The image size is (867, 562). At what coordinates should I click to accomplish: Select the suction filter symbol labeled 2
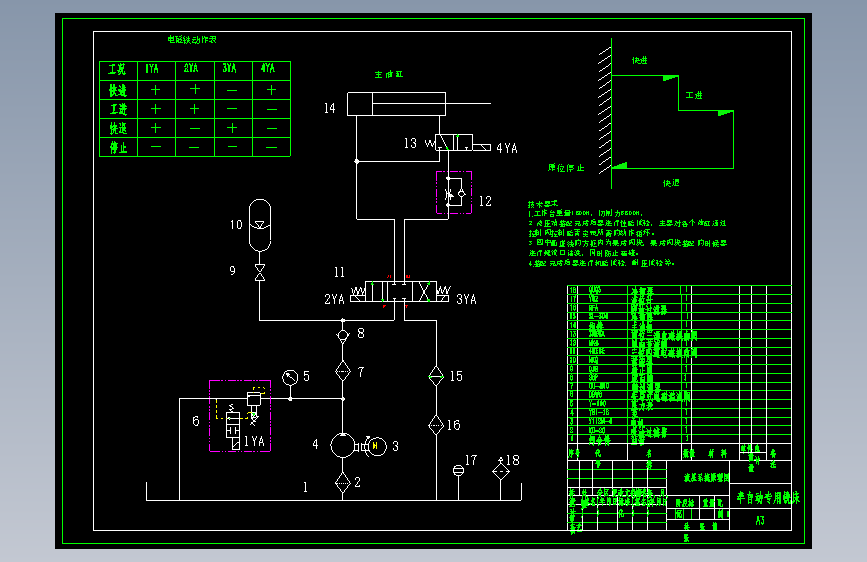[343, 482]
